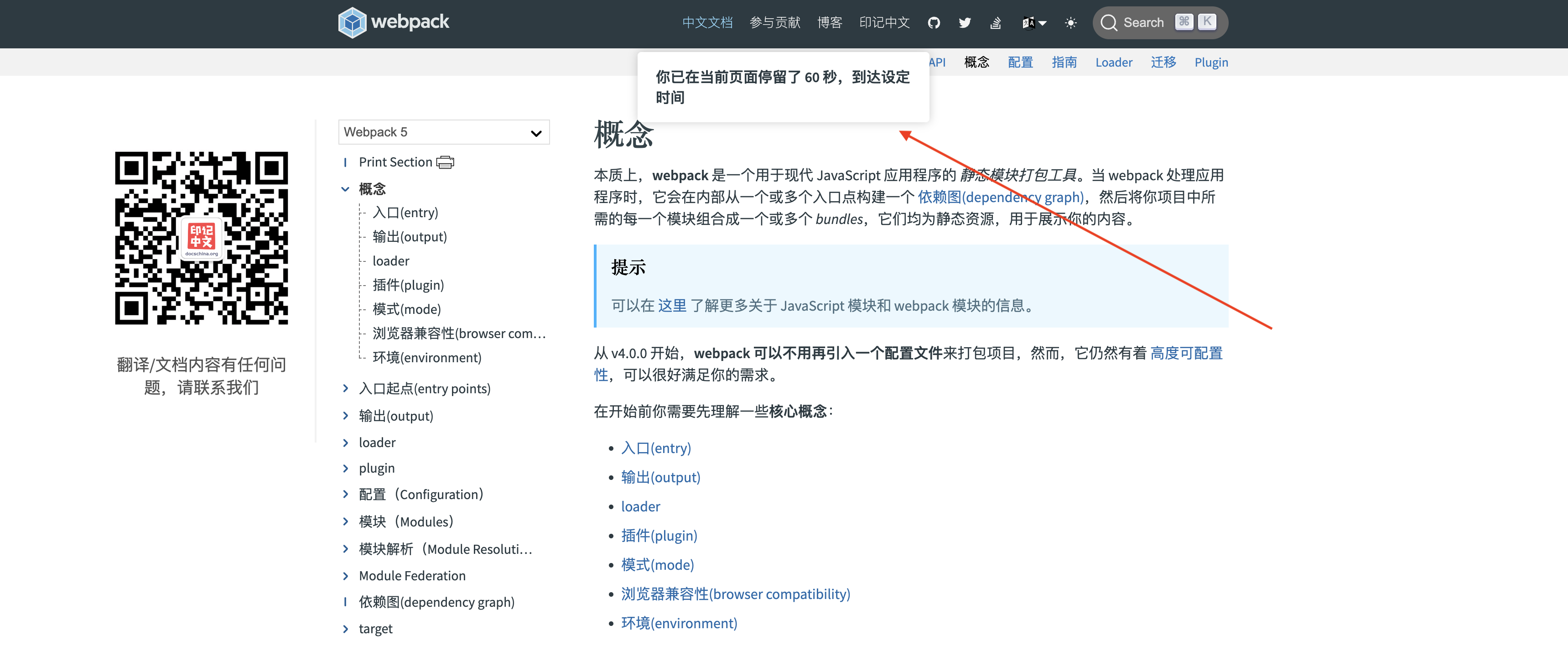Select 入口(entry) in sidebar tree
1568x646 pixels.
tap(405, 213)
